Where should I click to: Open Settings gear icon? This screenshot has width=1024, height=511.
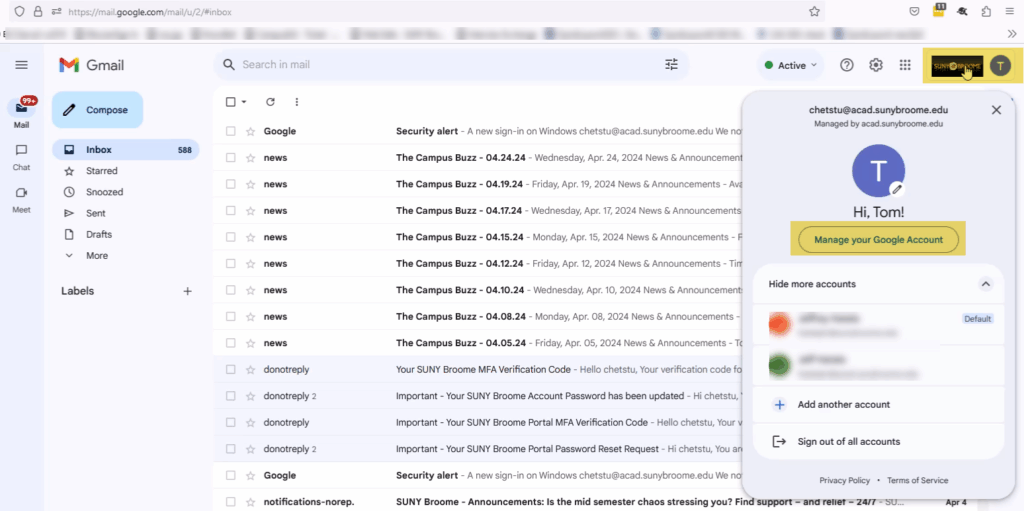pos(876,65)
